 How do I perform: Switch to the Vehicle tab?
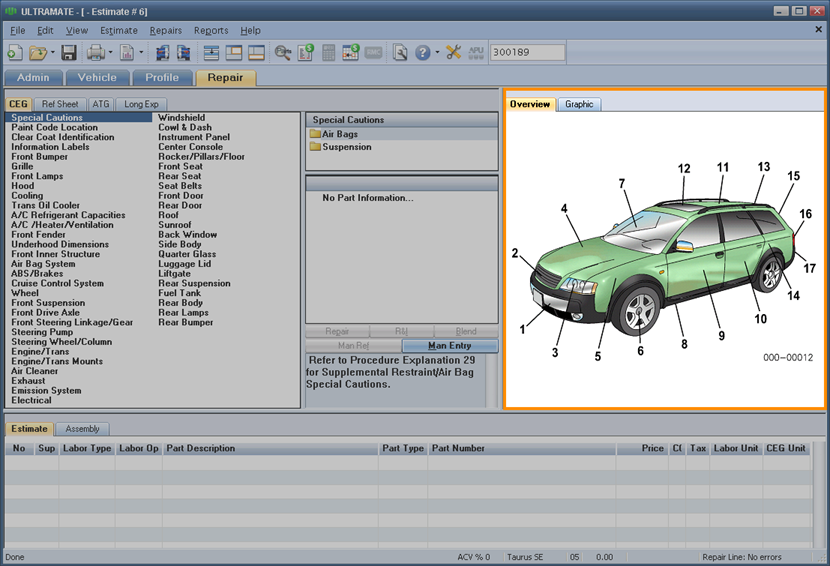(97, 77)
